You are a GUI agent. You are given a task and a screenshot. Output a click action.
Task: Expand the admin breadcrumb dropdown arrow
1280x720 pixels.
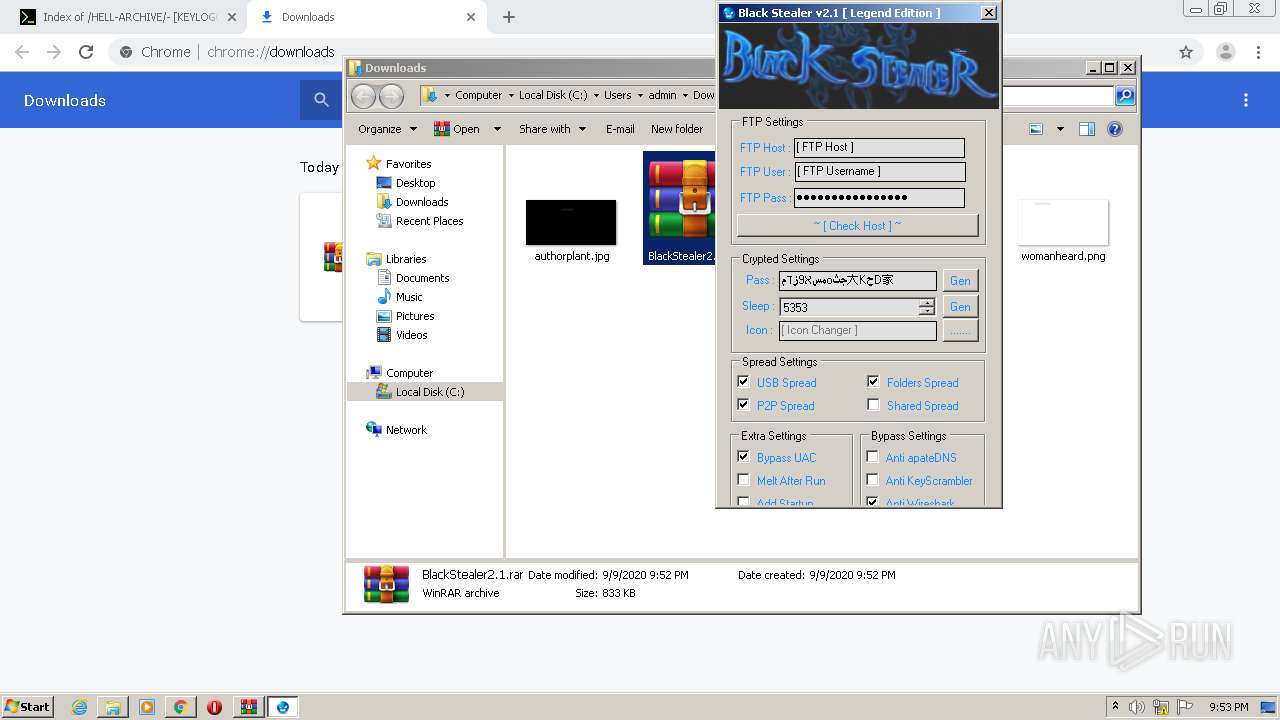coord(685,96)
